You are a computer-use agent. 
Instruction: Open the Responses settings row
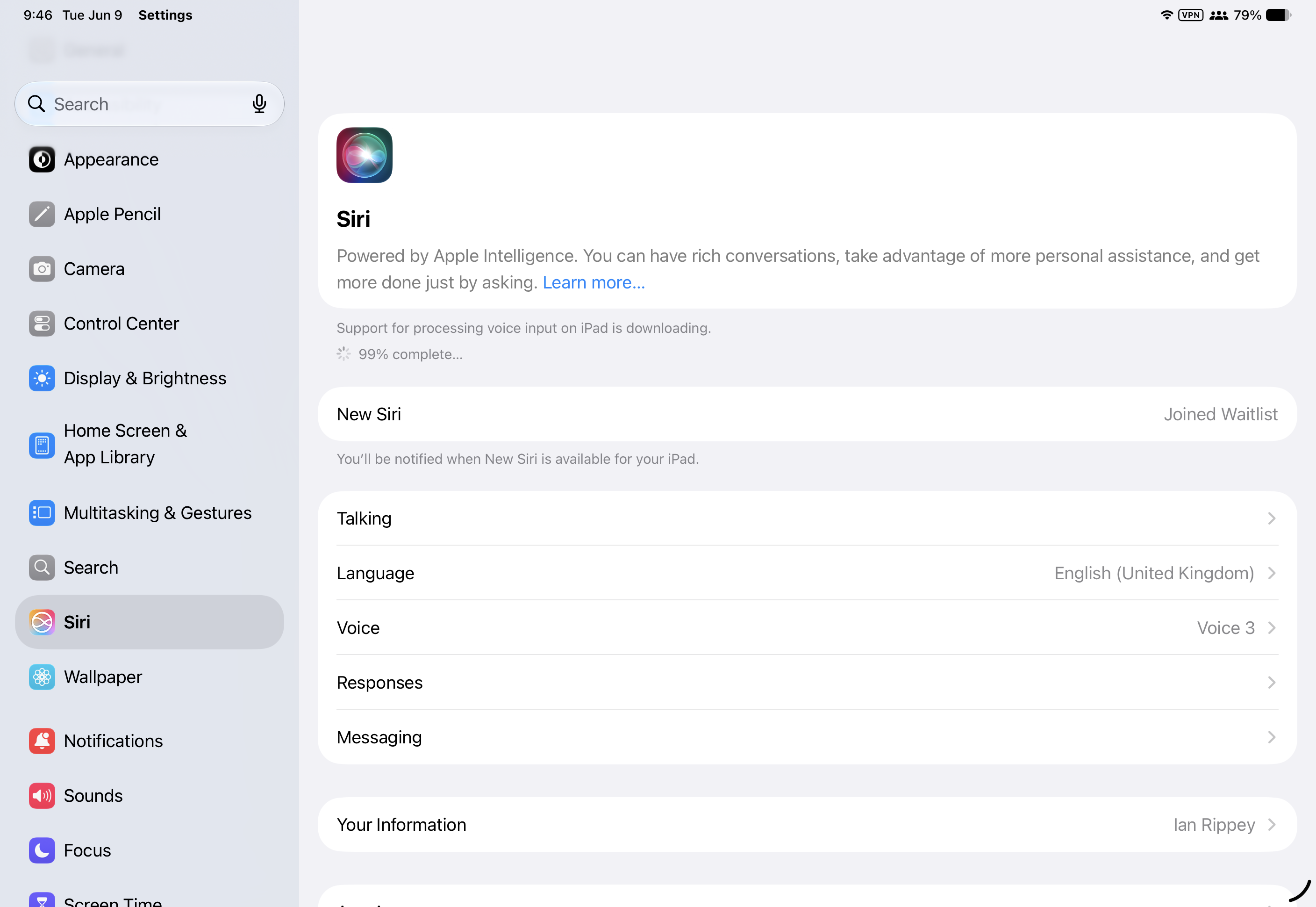coord(807,683)
